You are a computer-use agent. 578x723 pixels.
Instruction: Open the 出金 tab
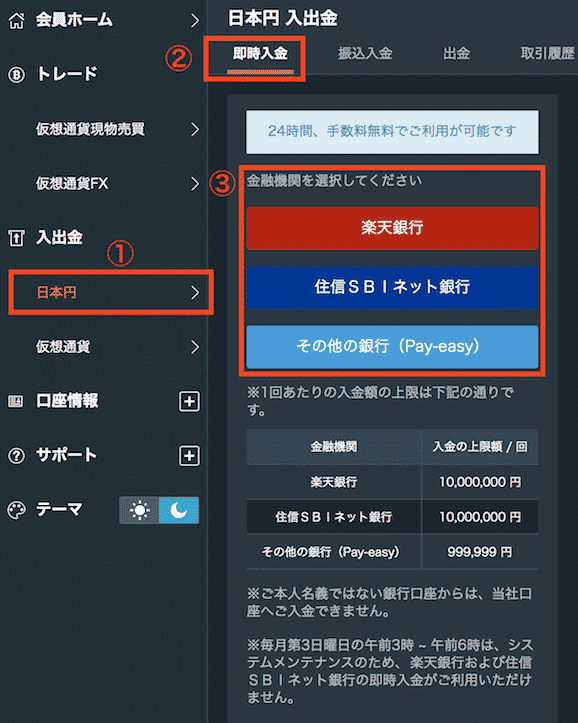pyautogui.click(x=456, y=53)
